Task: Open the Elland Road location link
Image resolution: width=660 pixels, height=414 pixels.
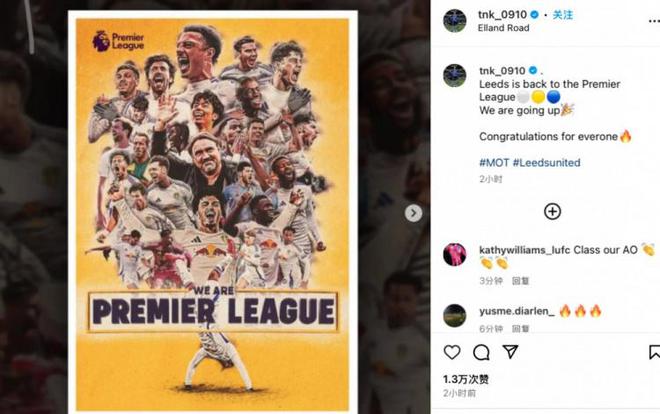Action: pos(503,28)
